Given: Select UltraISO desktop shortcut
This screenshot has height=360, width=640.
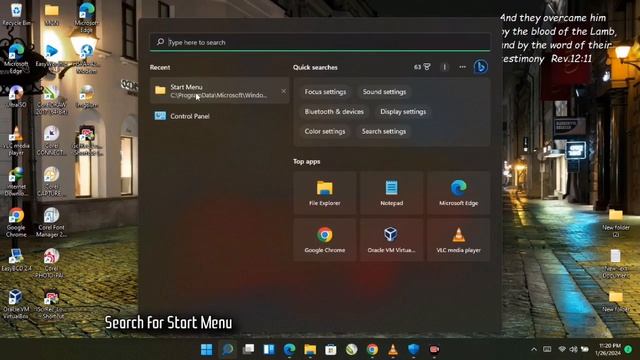Looking at the screenshot, I should pyautogui.click(x=16, y=96).
